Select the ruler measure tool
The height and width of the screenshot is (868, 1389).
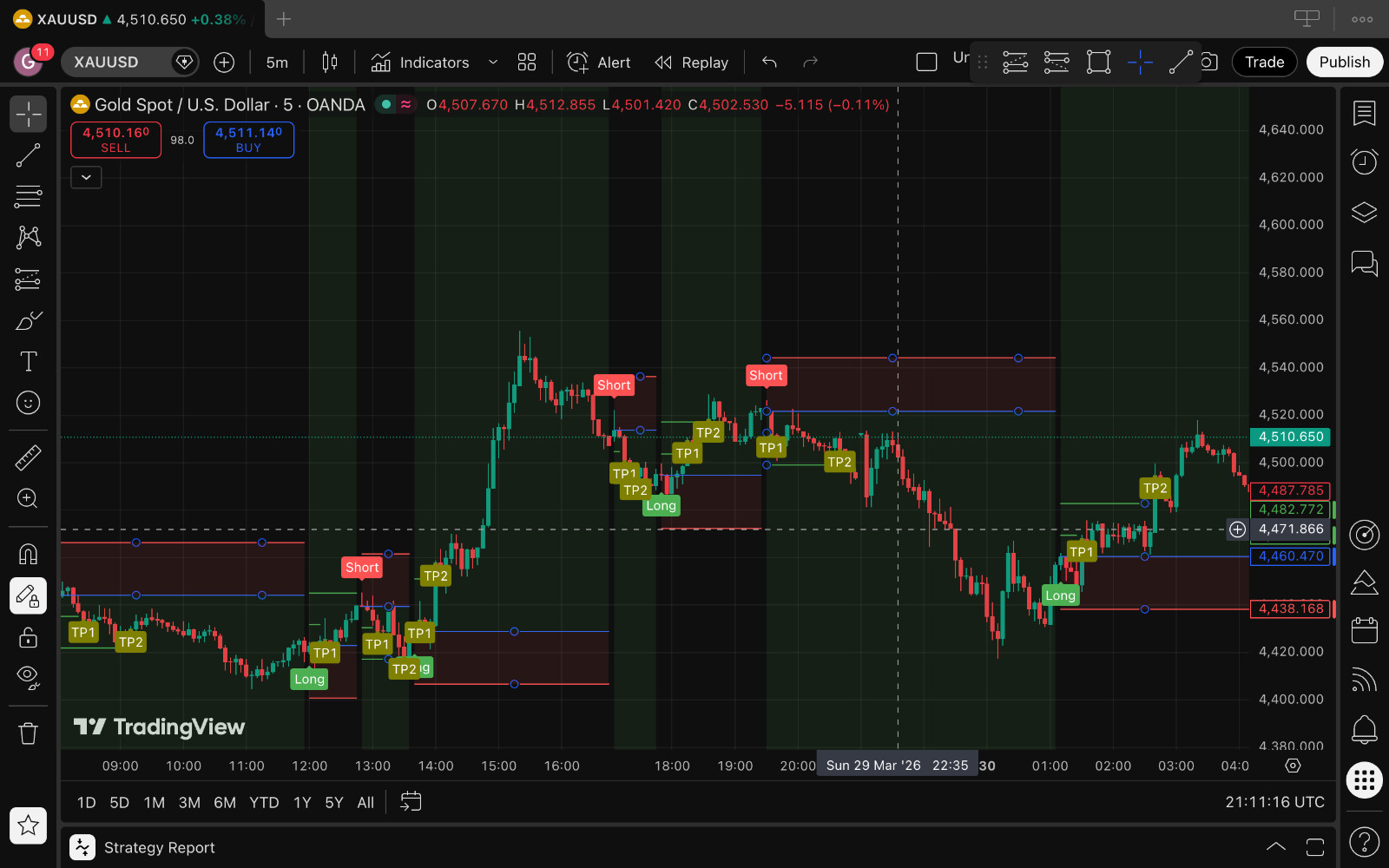pos(28,457)
